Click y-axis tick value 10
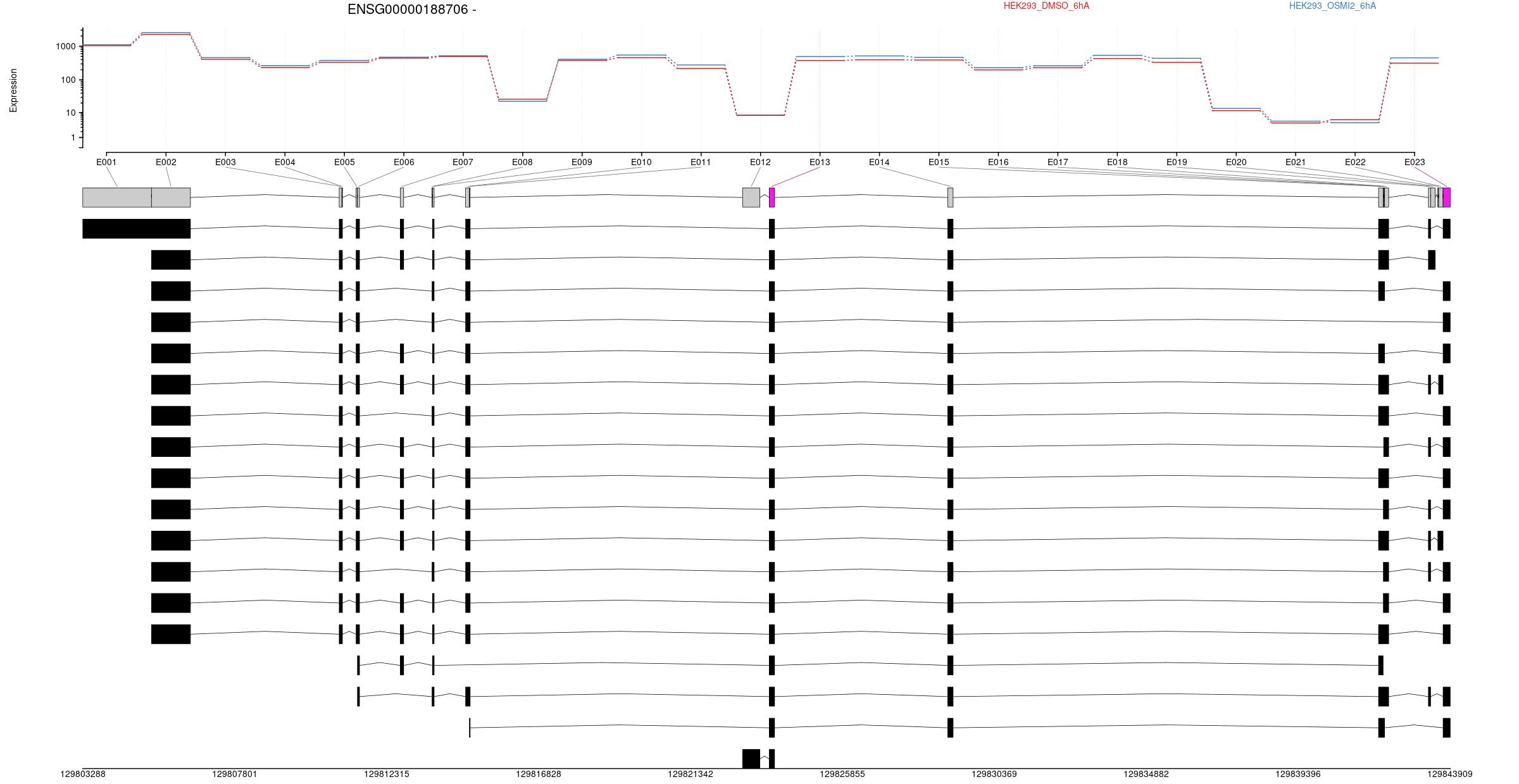 click(70, 113)
